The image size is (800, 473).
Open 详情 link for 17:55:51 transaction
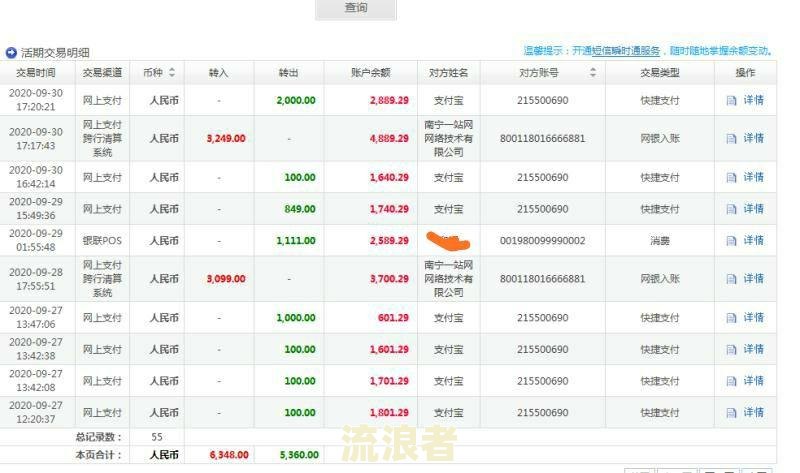click(x=754, y=279)
